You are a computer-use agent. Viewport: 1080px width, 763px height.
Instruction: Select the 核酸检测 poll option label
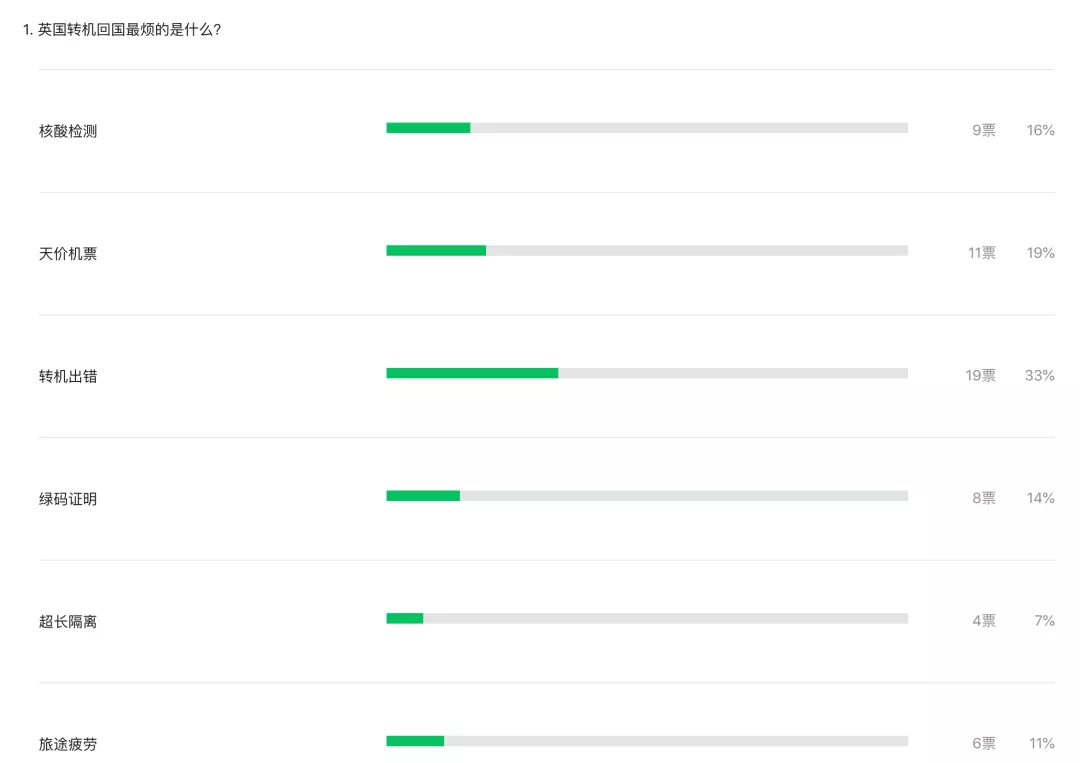click(68, 131)
